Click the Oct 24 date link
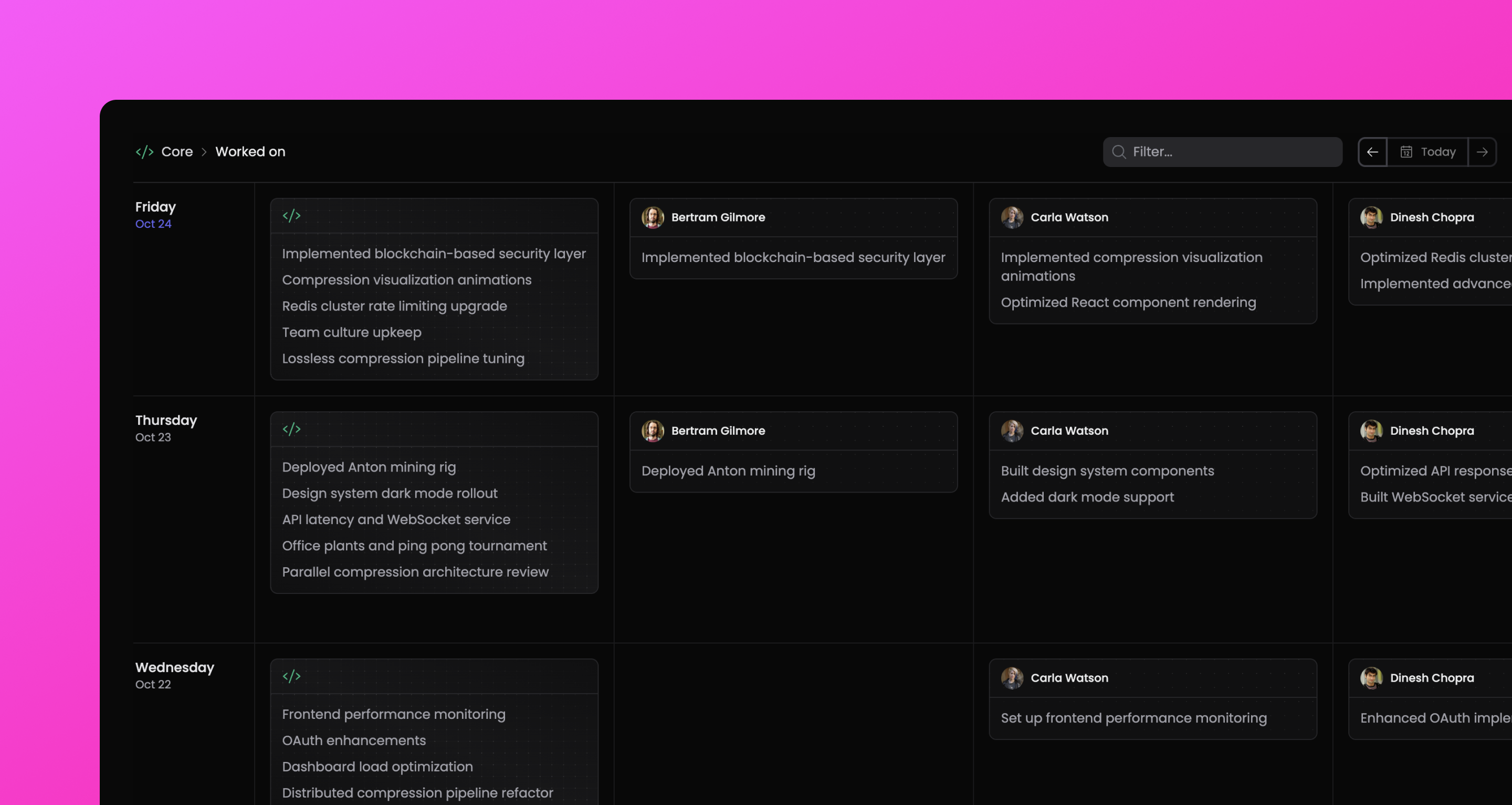Image resolution: width=1512 pixels, height=805 pixels. 153,224
